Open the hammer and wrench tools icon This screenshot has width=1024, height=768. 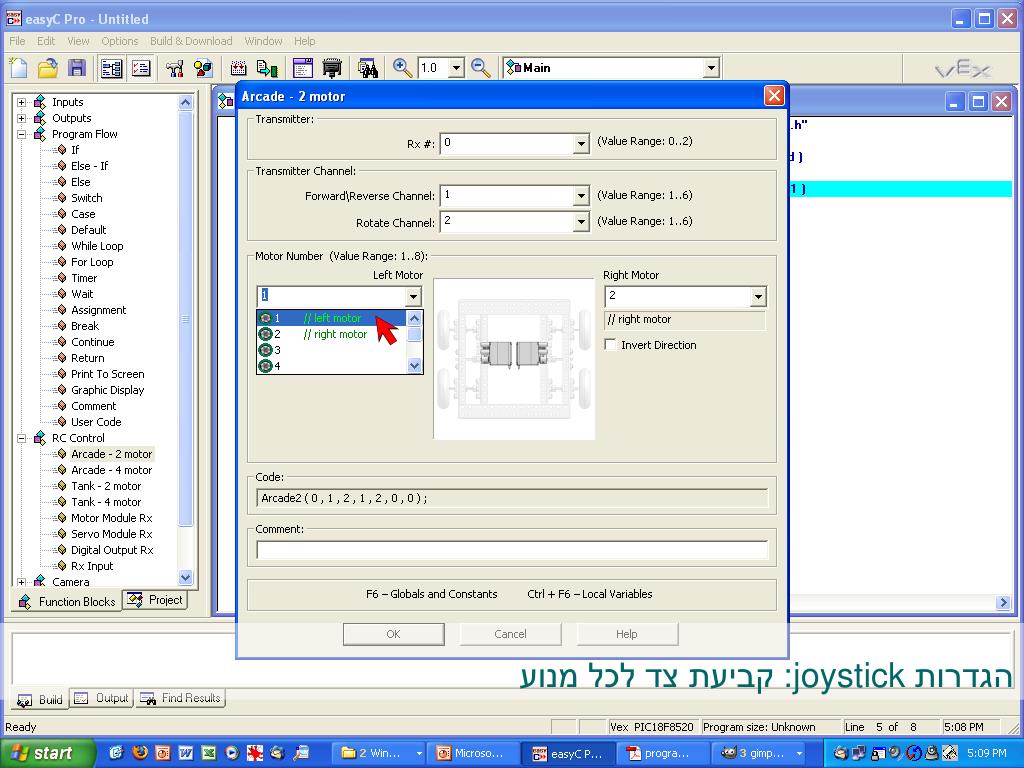click(x=174, y=68)
